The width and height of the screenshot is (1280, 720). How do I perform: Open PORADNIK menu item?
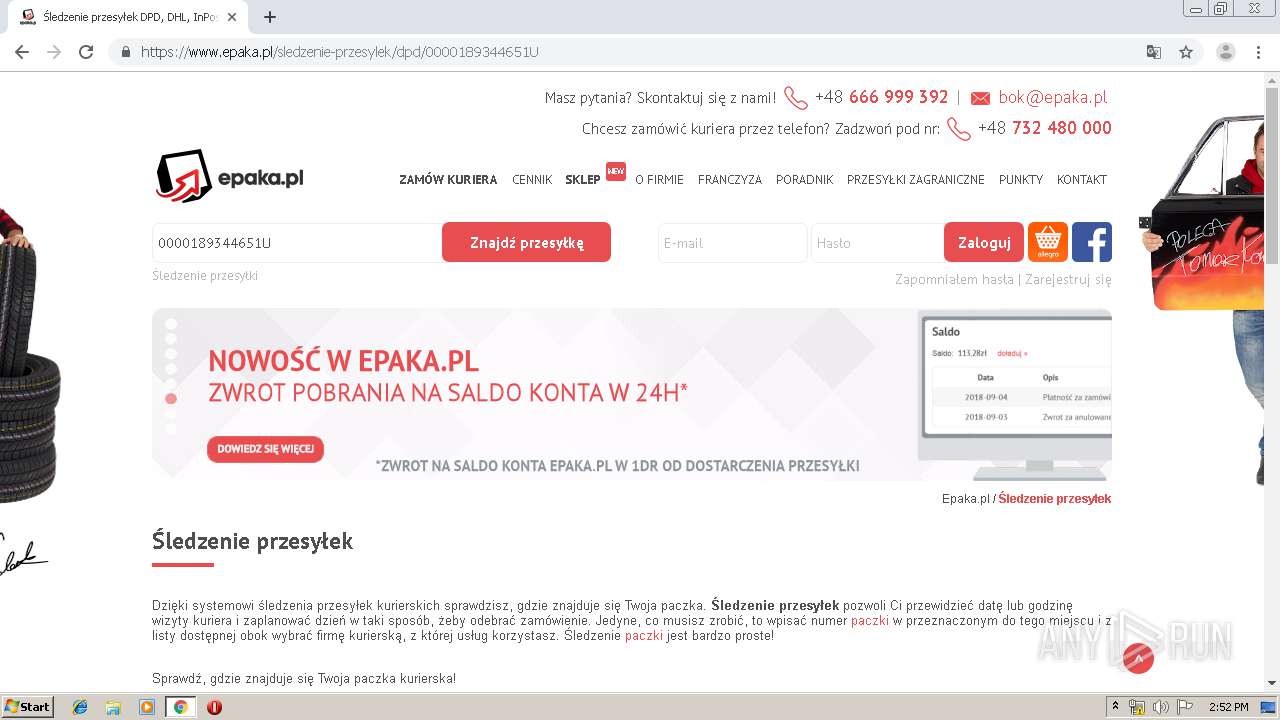(804, 180)
